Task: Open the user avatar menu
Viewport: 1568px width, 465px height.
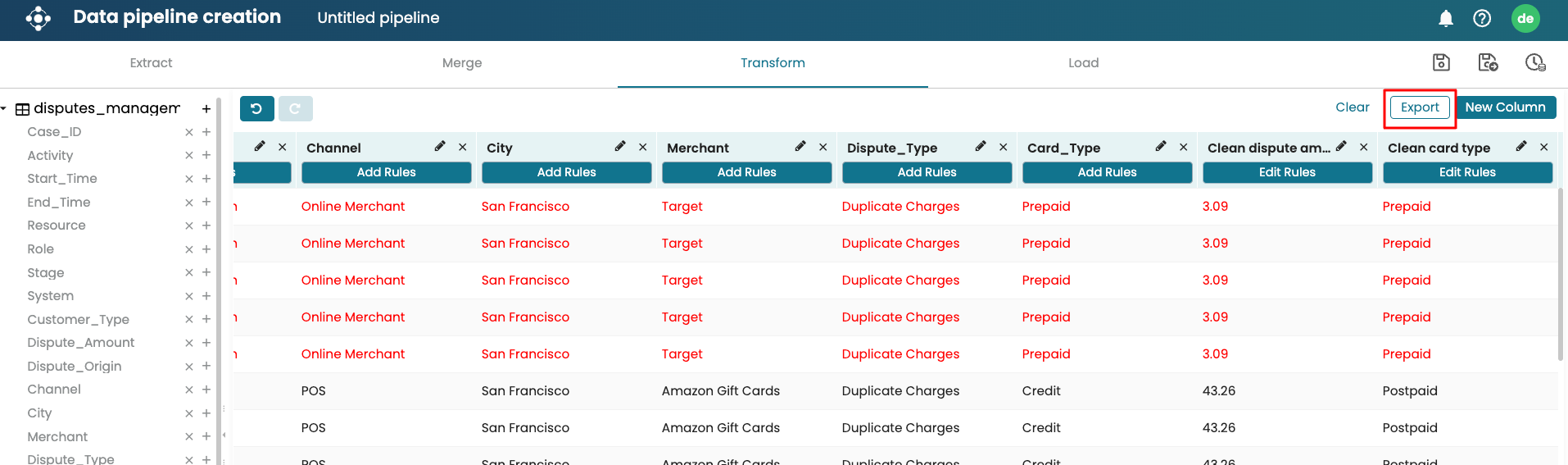Action: [x=1525, y=18]
